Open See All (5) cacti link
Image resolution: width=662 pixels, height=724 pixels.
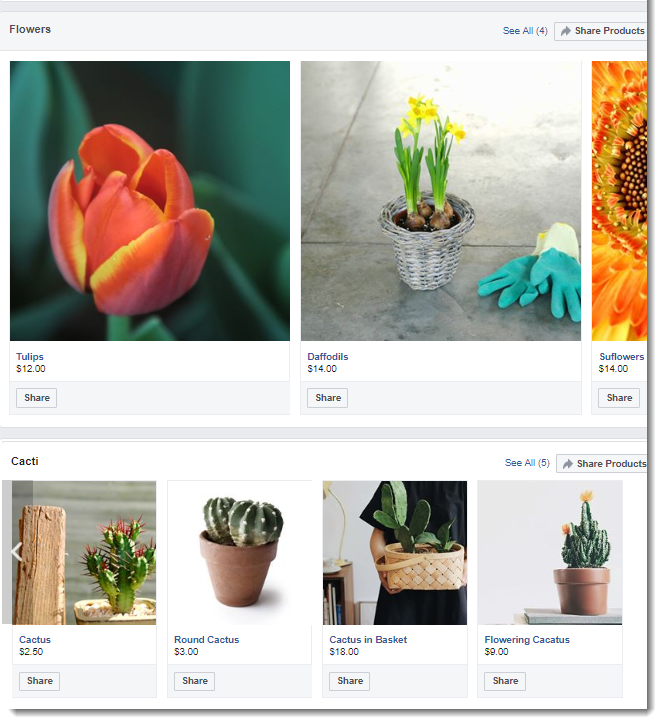[527, 463]
